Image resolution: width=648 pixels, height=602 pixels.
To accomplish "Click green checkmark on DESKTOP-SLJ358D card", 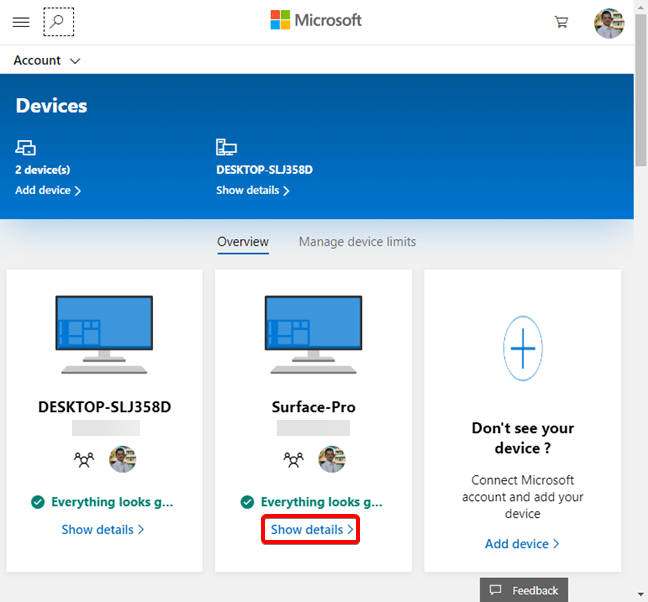I will click(x=38, y=502).
